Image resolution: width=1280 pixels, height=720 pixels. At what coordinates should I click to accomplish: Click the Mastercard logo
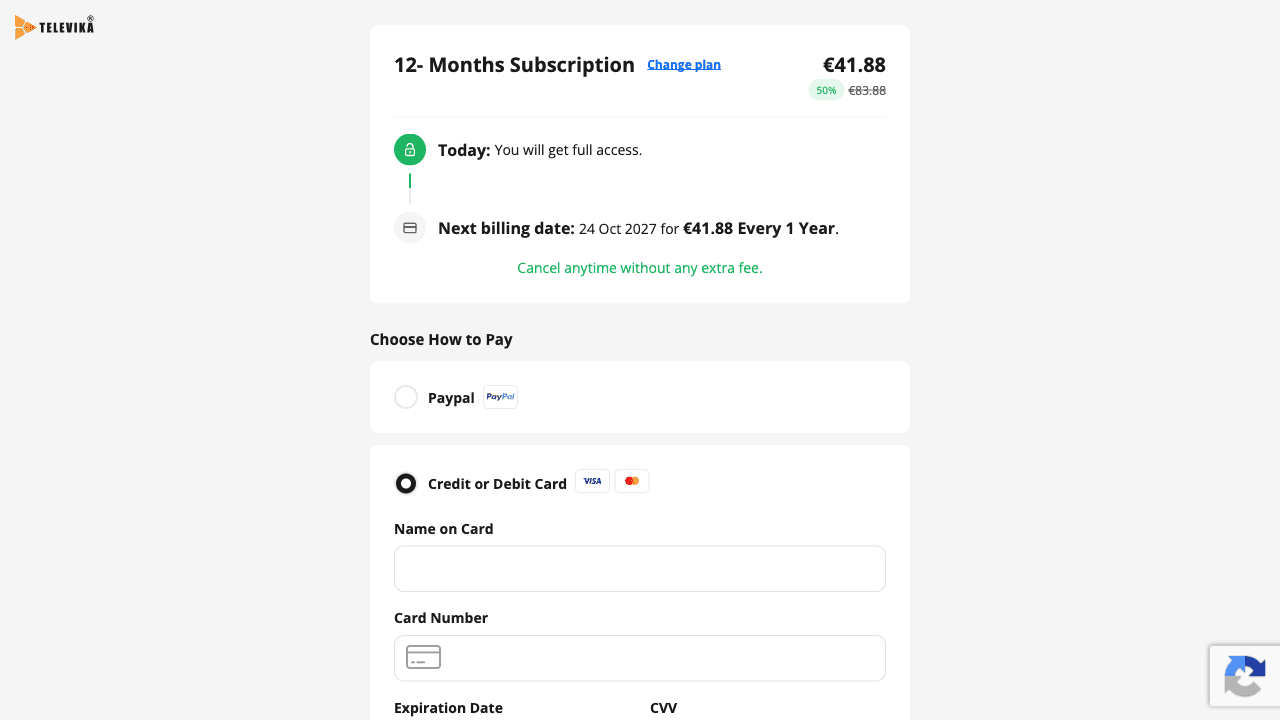[632, 481]
